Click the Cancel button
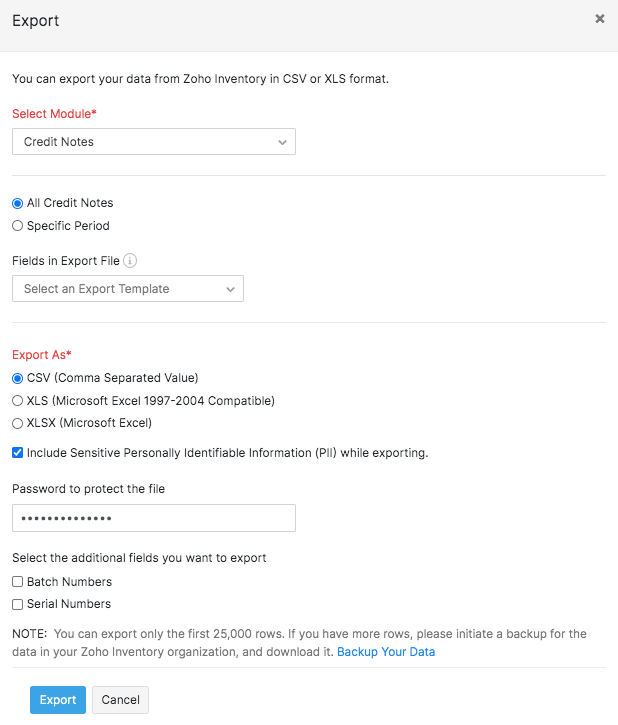618x725 pixels. click(120, 700)
